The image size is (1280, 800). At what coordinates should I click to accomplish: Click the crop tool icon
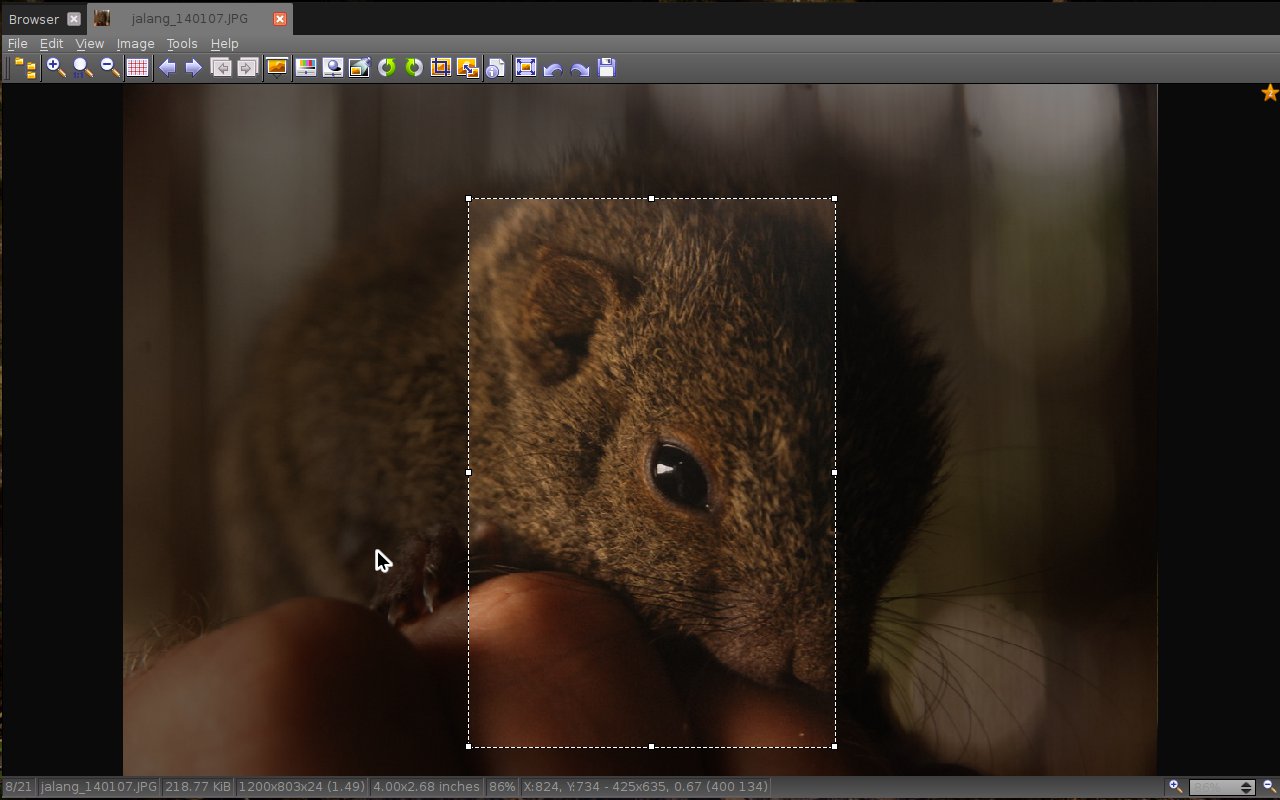[440, 68]
